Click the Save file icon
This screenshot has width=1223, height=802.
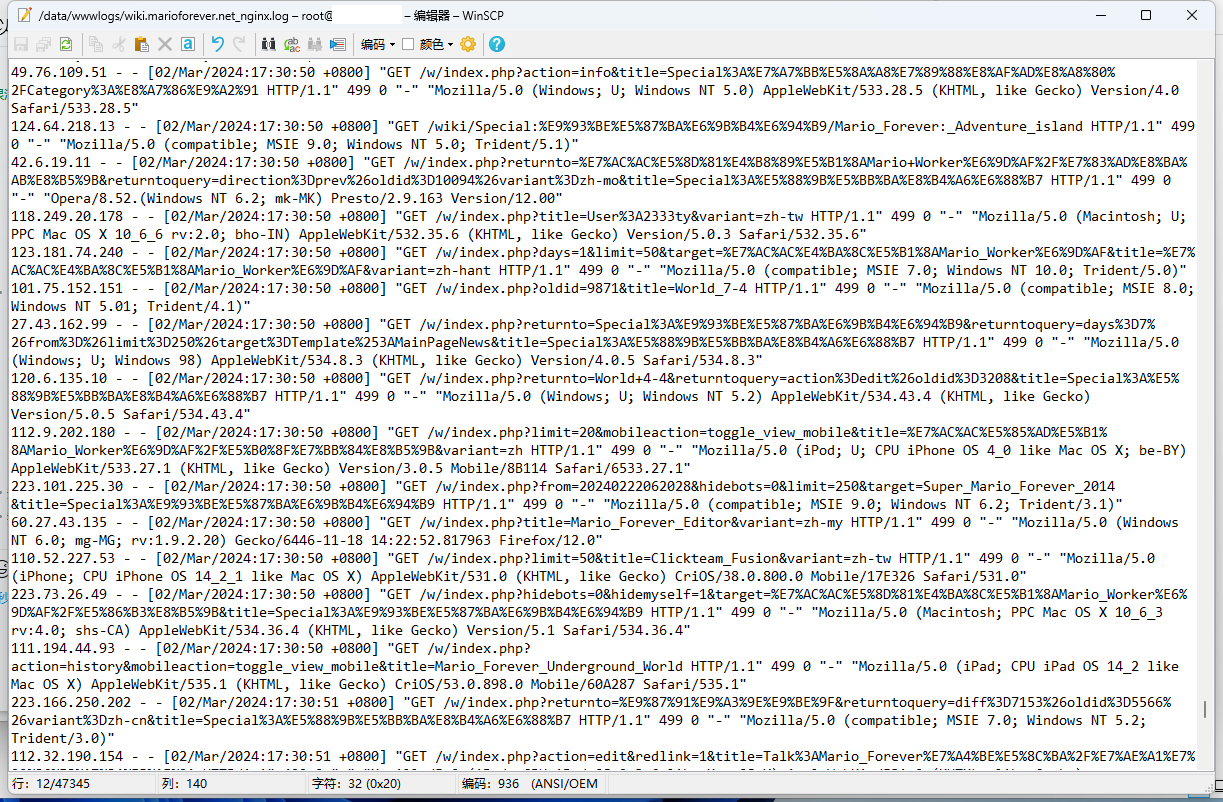(x=20, y=44)
